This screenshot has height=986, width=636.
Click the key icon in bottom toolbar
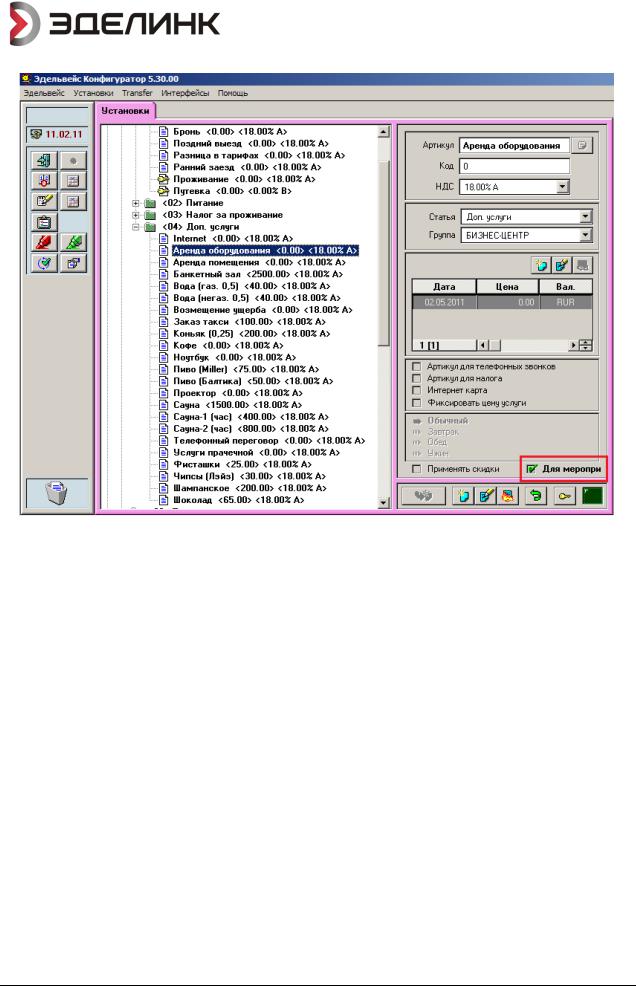point(564,496)
